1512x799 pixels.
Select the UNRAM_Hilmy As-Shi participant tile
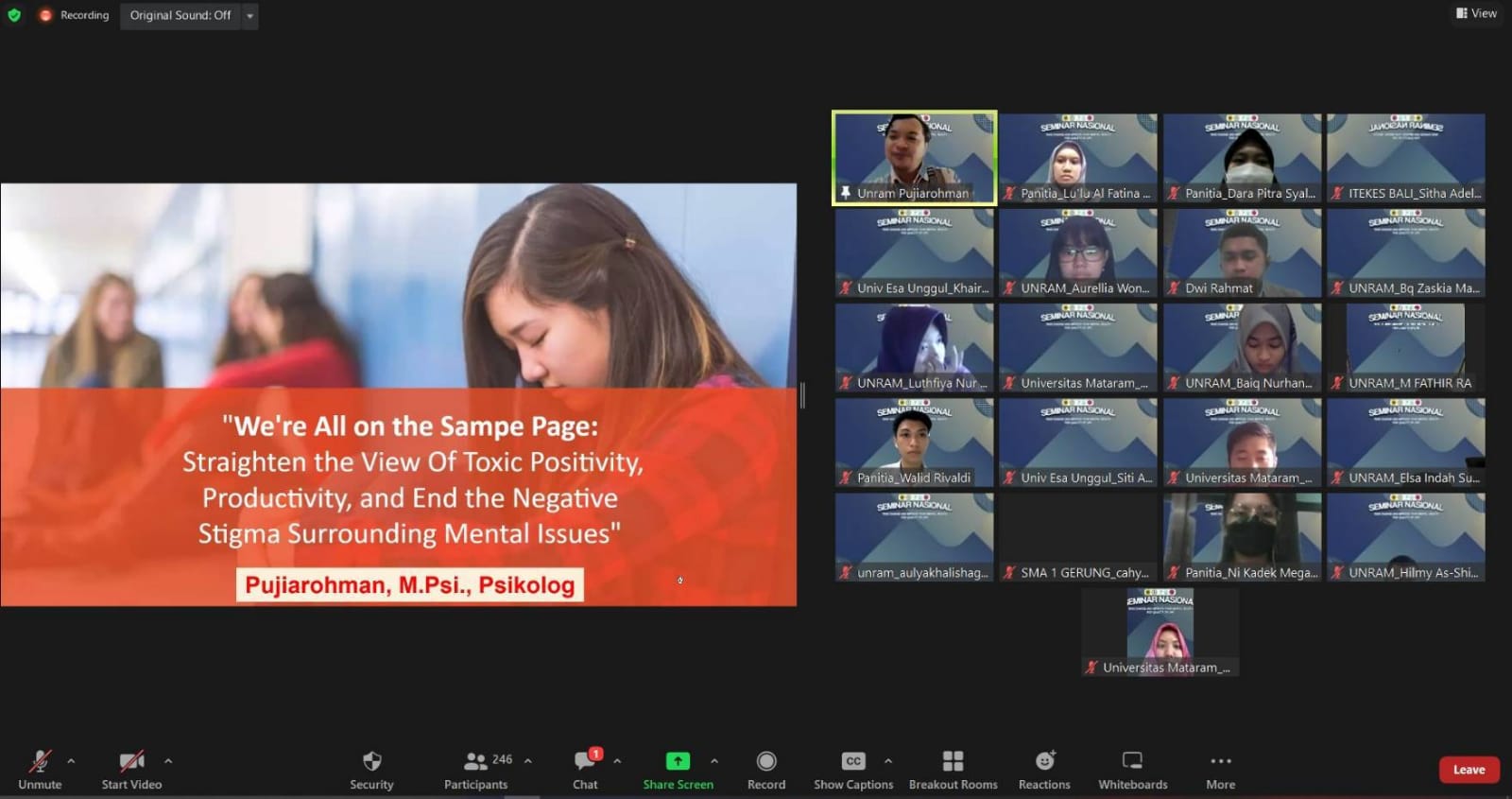click(1406, 537)
